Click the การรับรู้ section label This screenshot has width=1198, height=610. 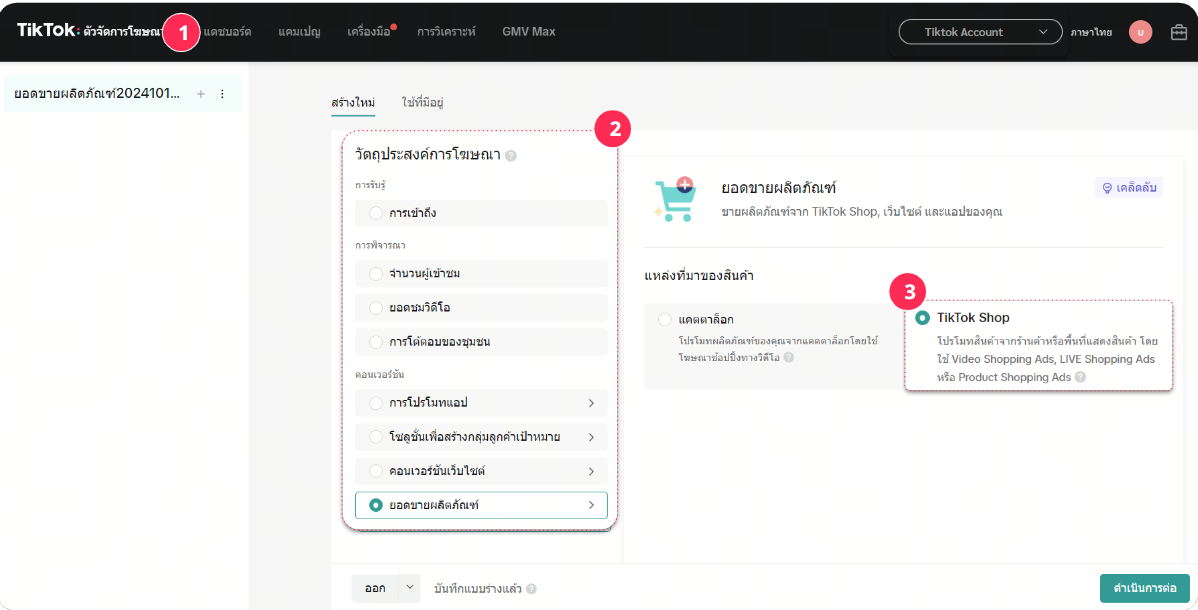pyautogui.click(x=371, y=185)
